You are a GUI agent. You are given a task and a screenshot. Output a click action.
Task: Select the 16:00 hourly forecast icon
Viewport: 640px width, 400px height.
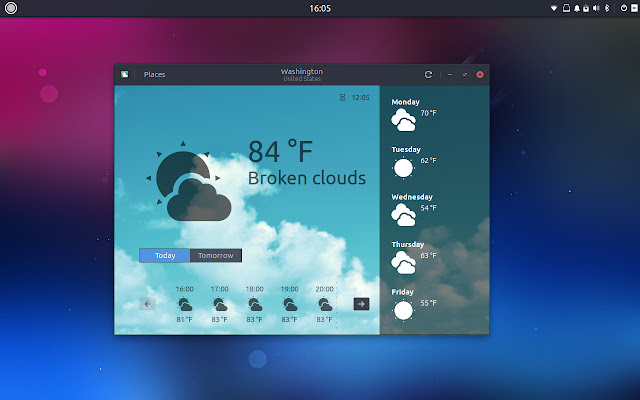(x=185, y=304)
